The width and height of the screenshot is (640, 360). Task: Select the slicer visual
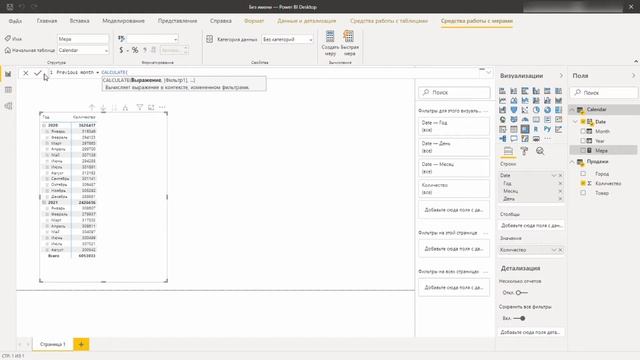[502, 129]
